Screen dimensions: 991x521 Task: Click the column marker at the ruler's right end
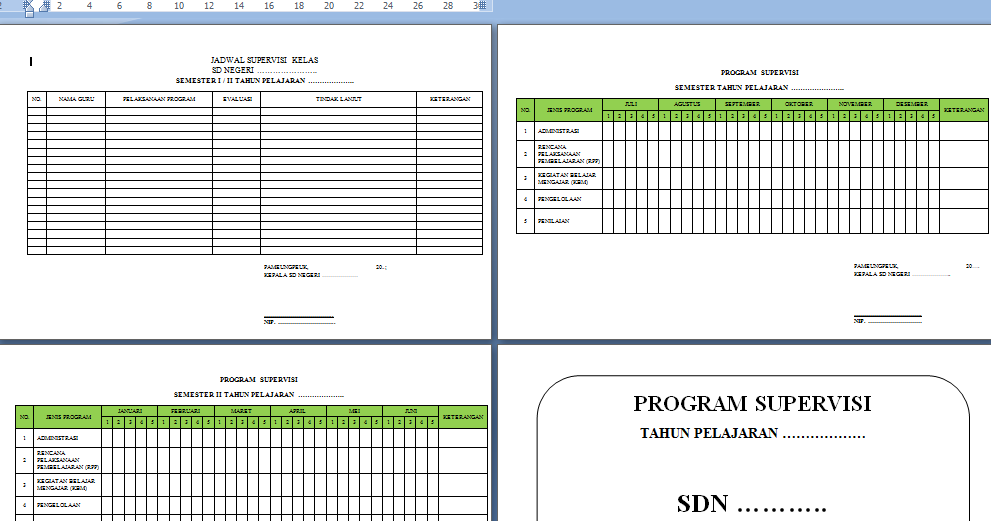click(x=482, y=6)
